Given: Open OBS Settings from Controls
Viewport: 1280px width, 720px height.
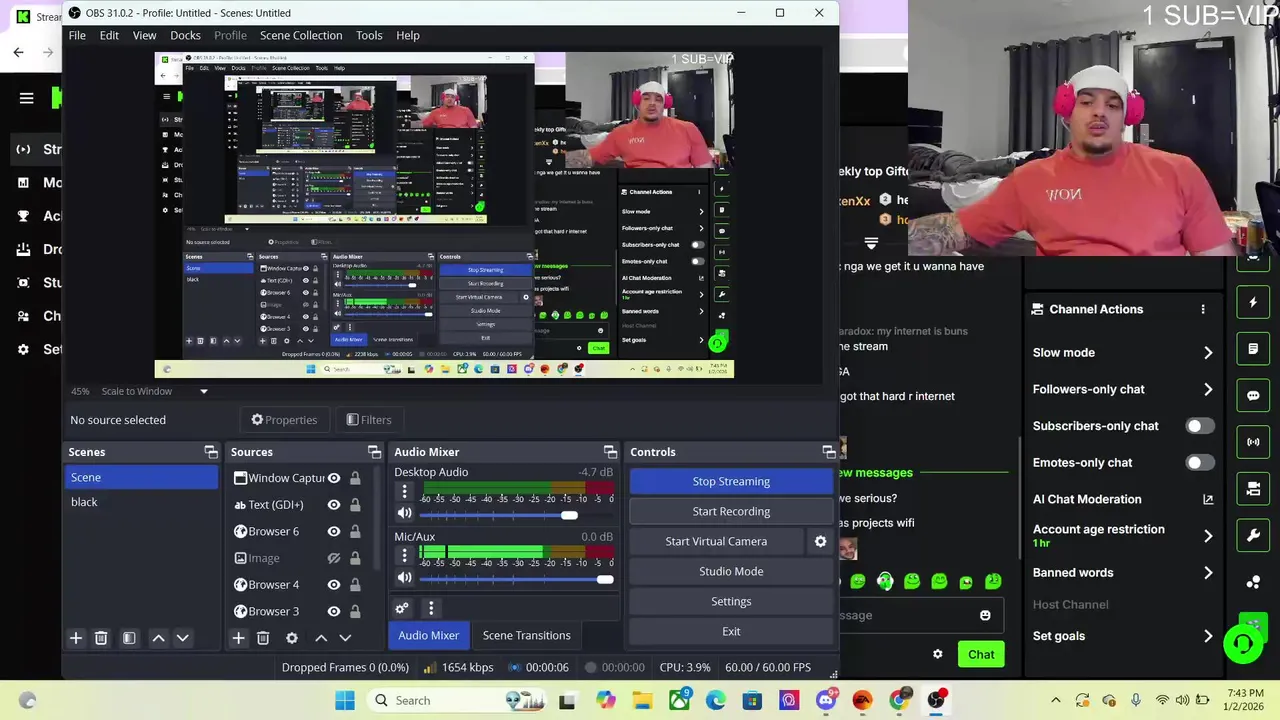Looking at the screenshot, I should pyautogui.click(x=731, y=601).
